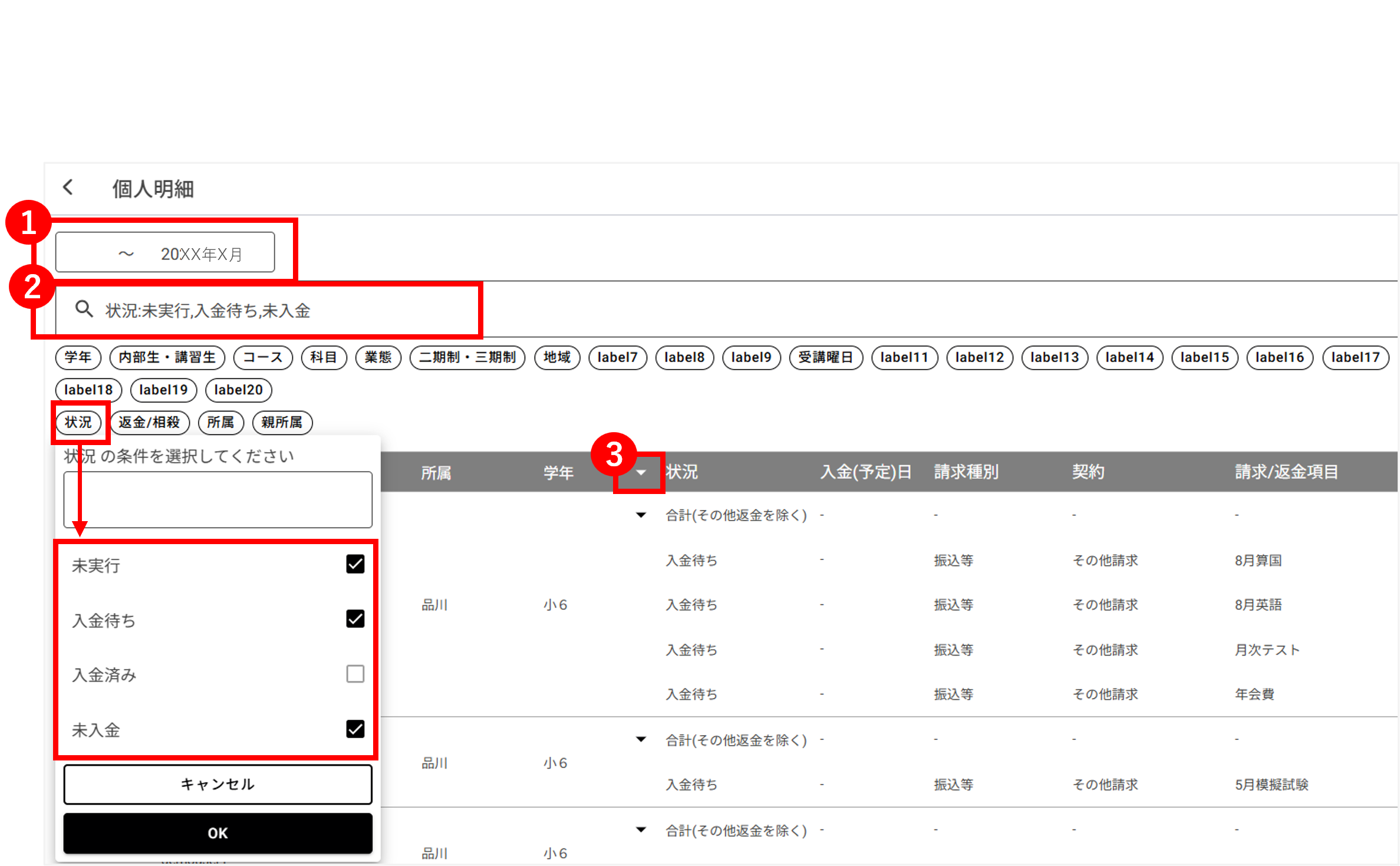The width and height of the screenshot is (1400, 866).
Task: Select the 返金/相殺 filter chip
Action: pos(149,422)
